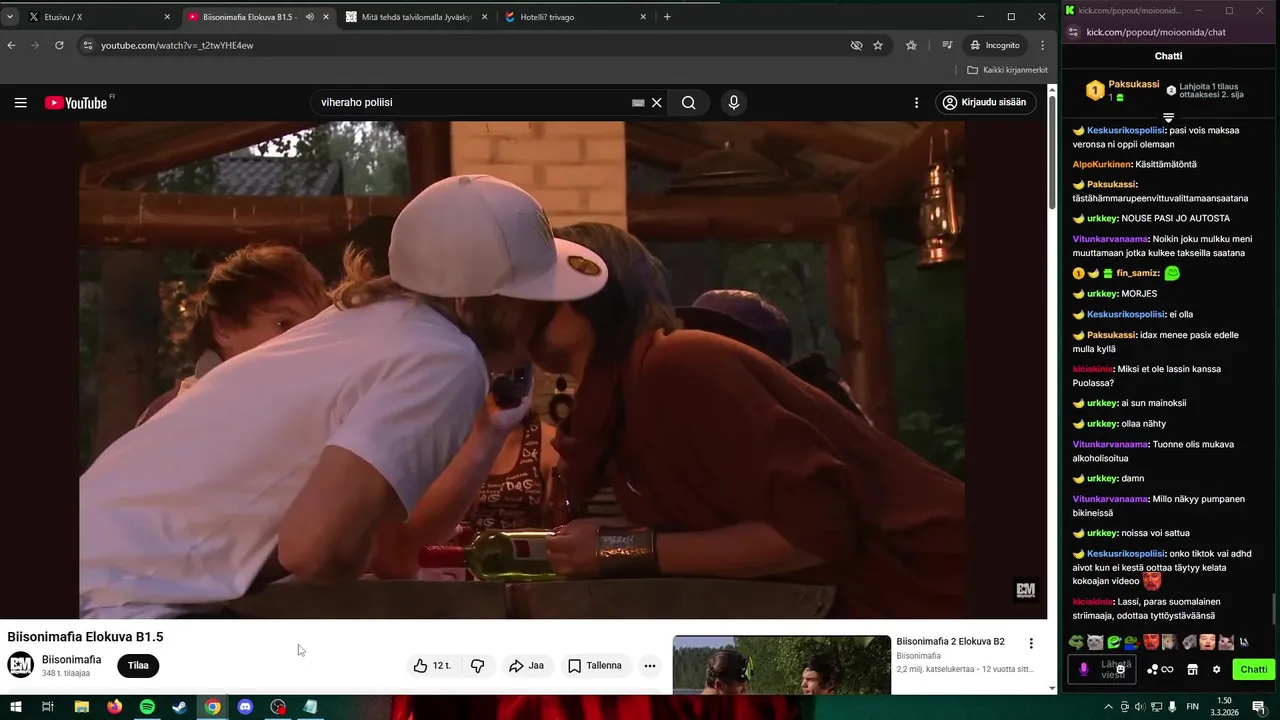Click AlpoKurkinen username in chat
The height and width of the screenshot is (720, 1280).
pos(1103,164)
